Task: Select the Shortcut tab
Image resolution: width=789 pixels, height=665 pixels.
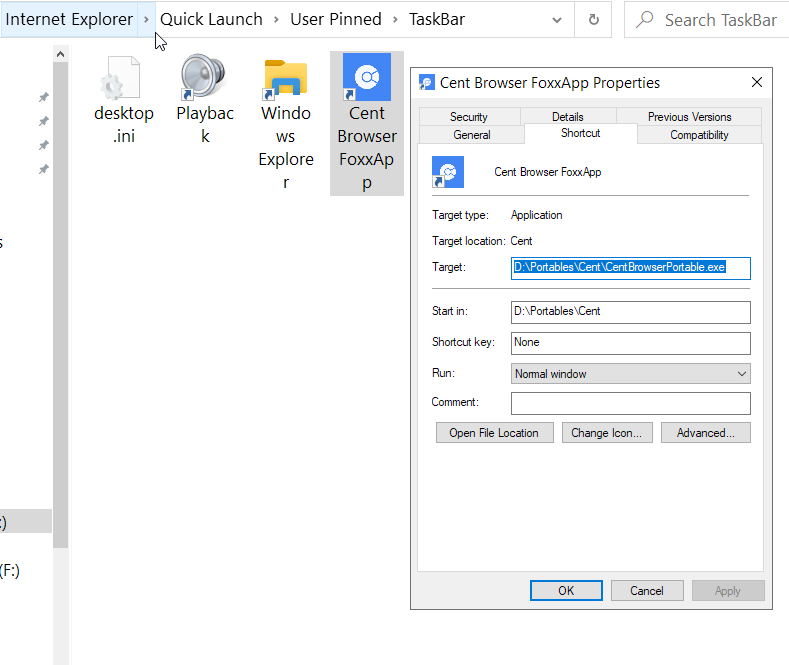Action: [581, 133]
